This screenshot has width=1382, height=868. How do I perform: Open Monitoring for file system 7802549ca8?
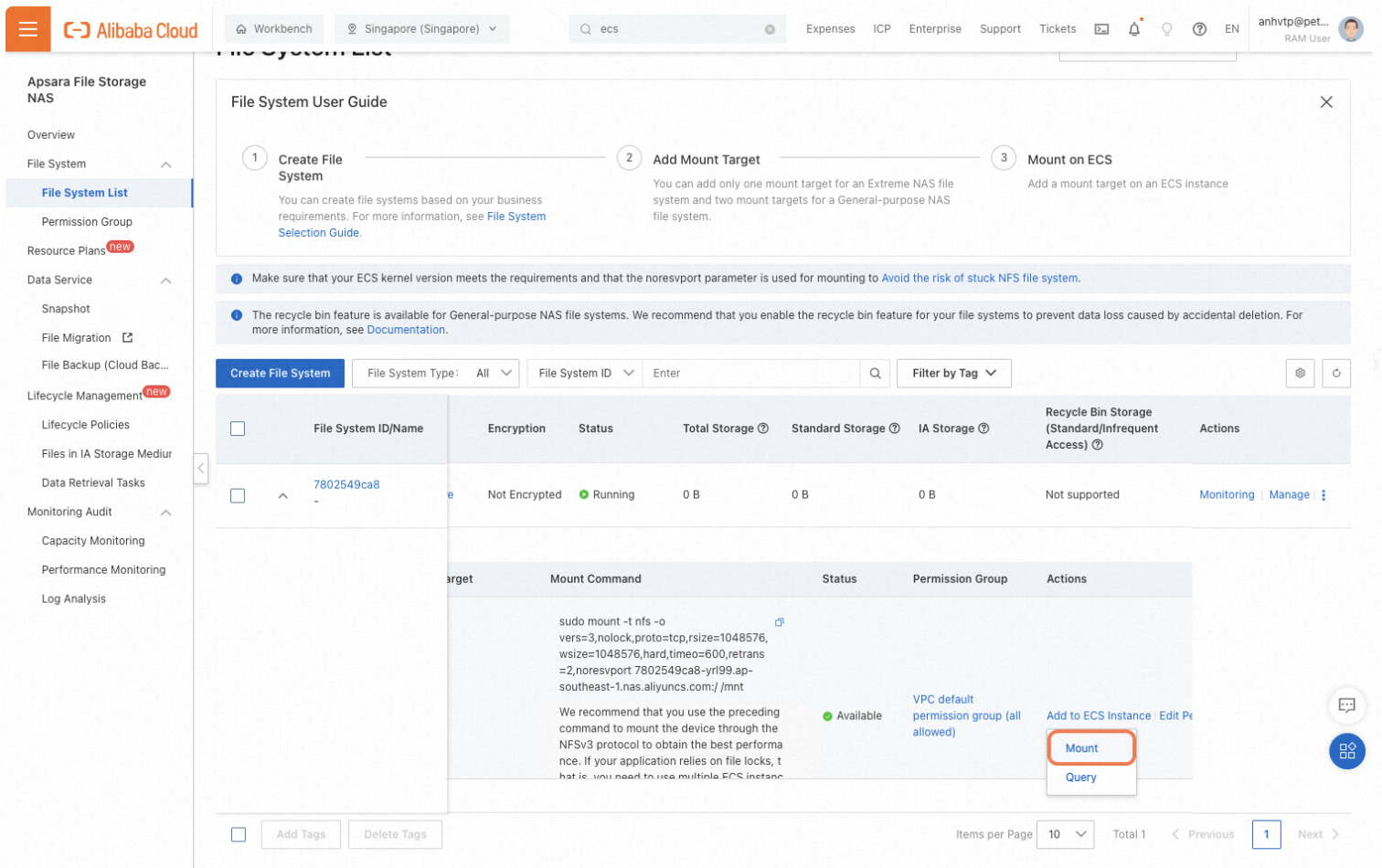1227,494
